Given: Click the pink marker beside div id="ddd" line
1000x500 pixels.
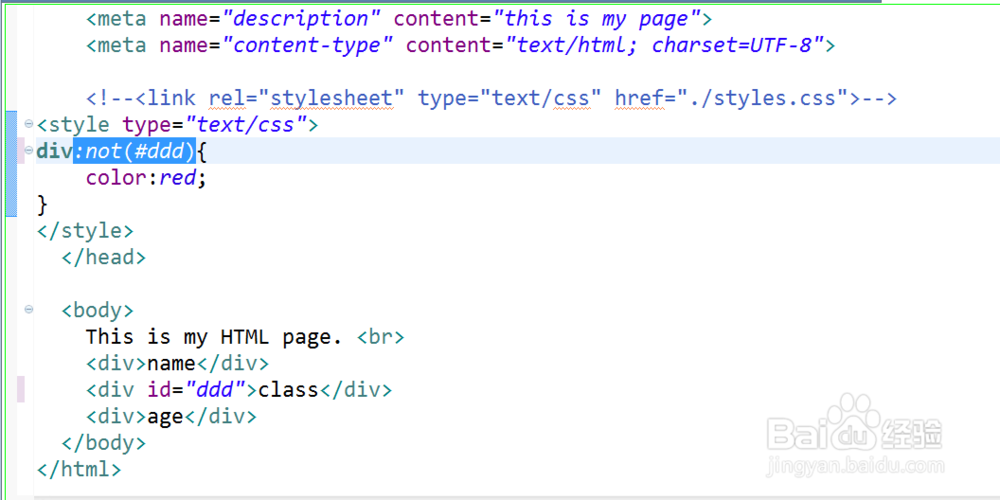Looking at the screenshot, I should (x=21, y=390).
